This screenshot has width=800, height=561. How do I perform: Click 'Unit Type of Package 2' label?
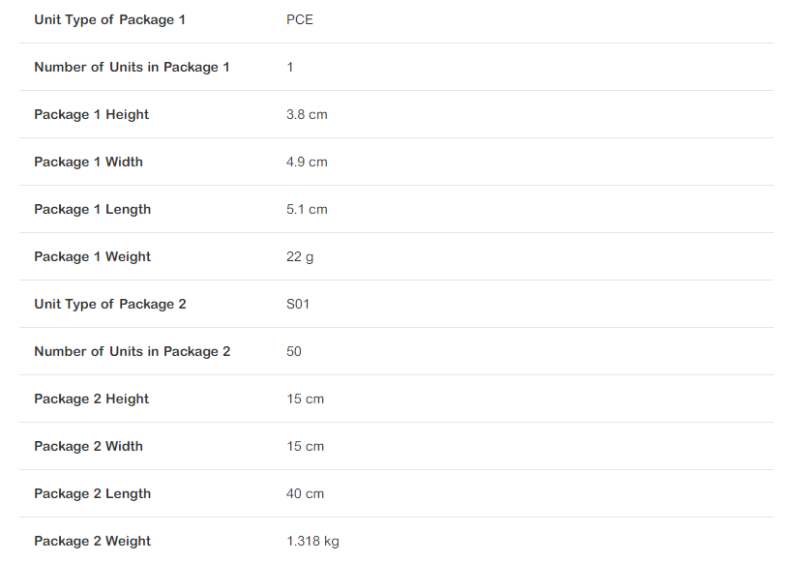(x=109, y=304)
